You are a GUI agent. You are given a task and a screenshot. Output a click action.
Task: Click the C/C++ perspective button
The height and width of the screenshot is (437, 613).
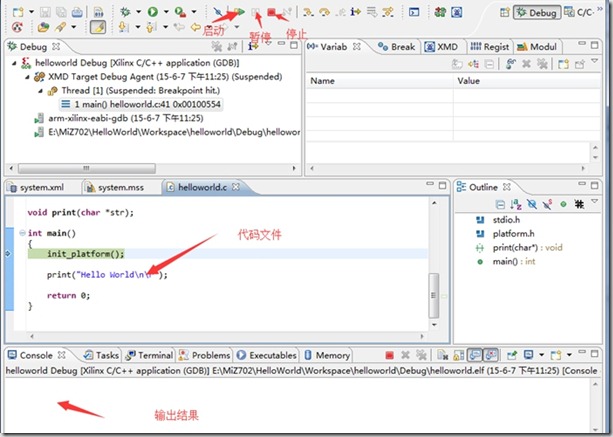579,13
